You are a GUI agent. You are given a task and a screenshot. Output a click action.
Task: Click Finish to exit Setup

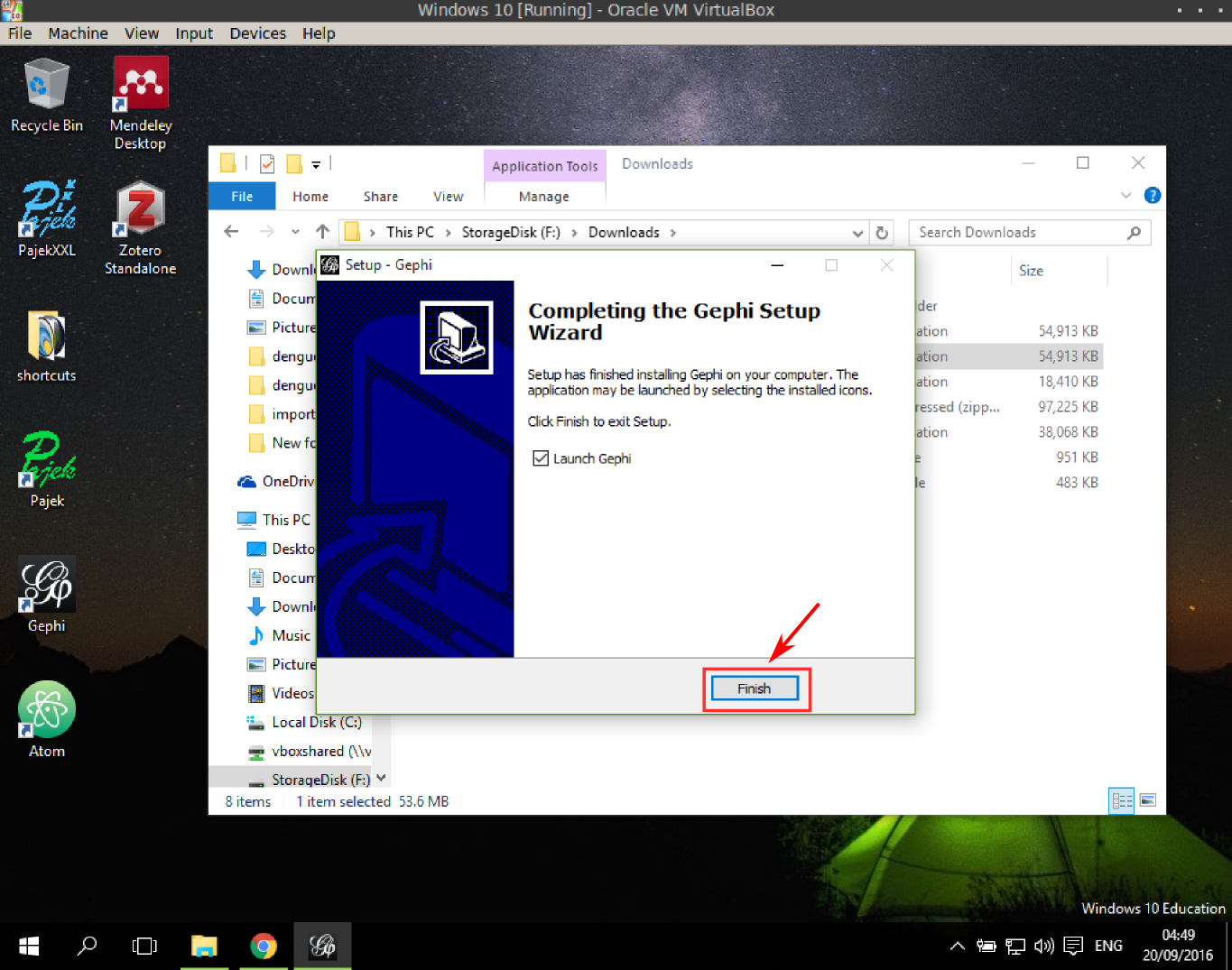pos(755,688)
